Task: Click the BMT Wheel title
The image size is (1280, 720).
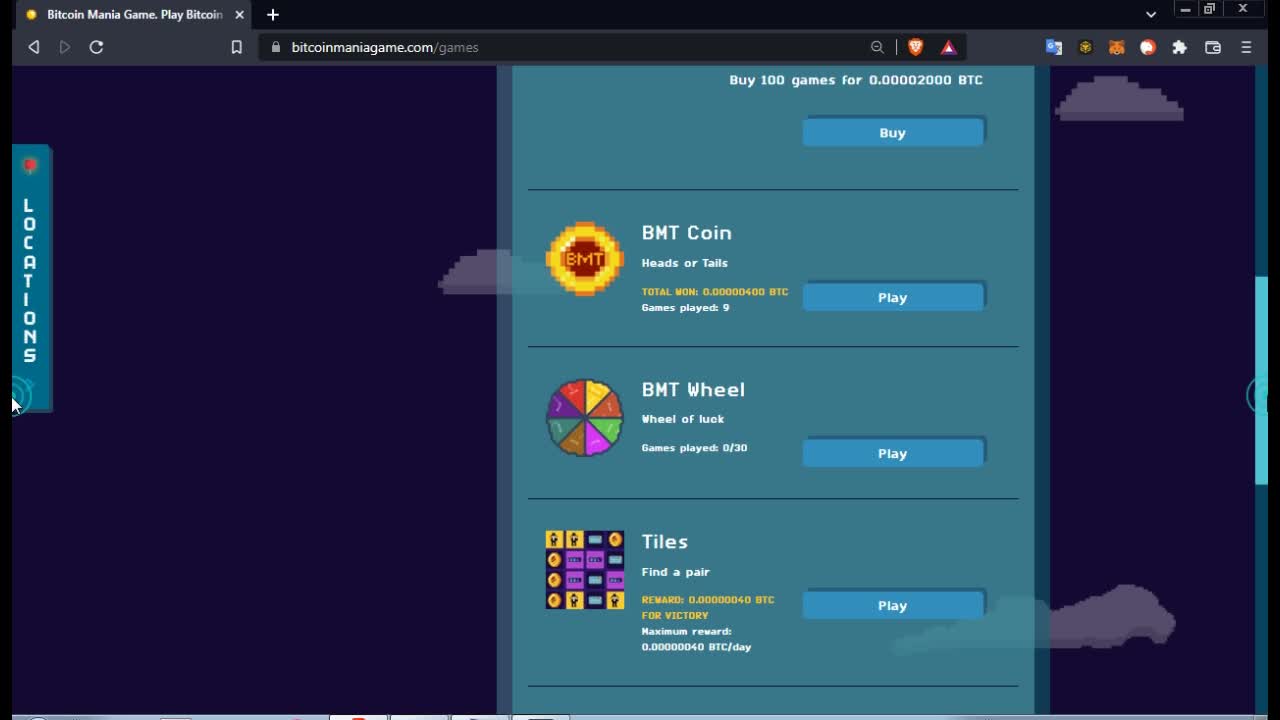Action: pyautogui.click(x=693, y=389)
